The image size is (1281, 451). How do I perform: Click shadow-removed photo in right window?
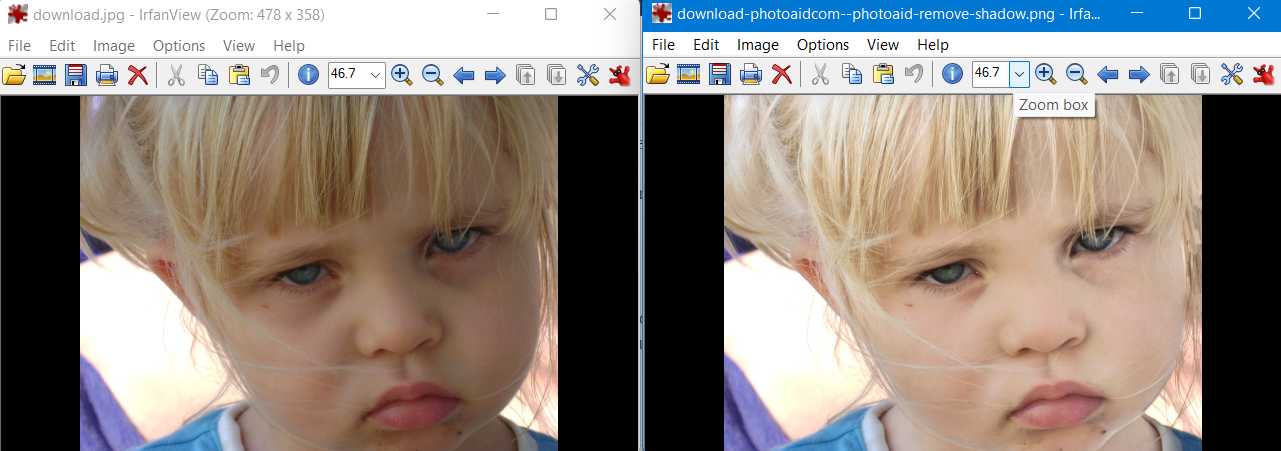[x=963, y=273]
